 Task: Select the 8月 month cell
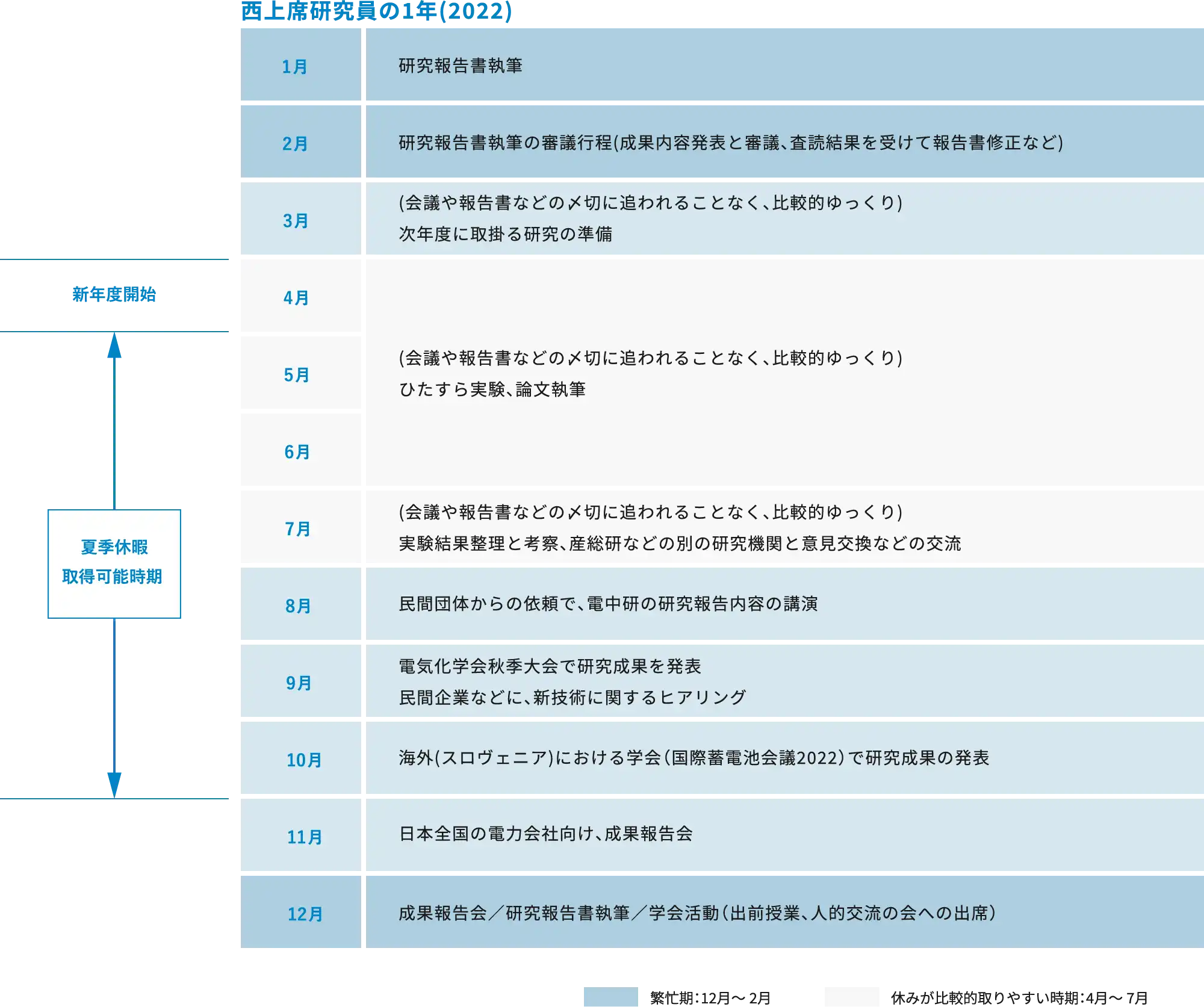tap(301, 604)
